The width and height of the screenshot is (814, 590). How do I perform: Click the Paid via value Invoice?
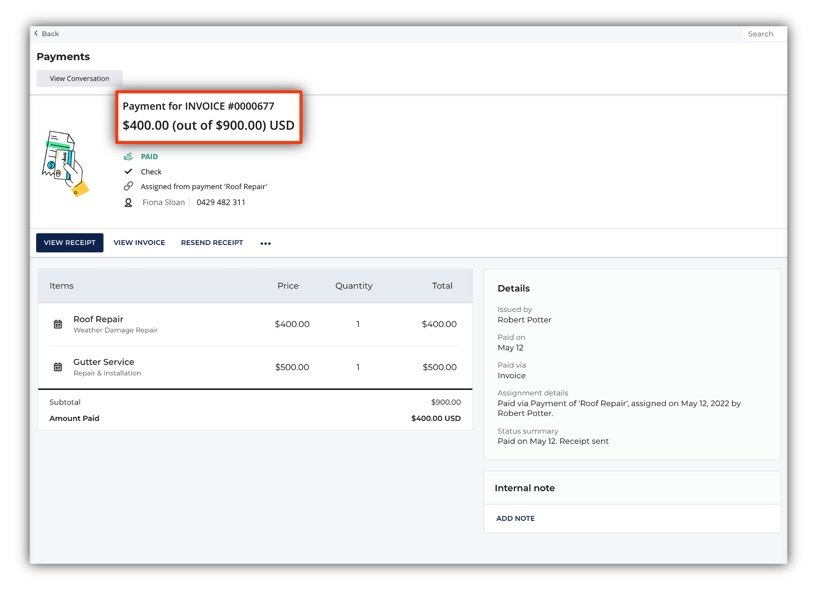pyautogui.click(x=511, y=376)
